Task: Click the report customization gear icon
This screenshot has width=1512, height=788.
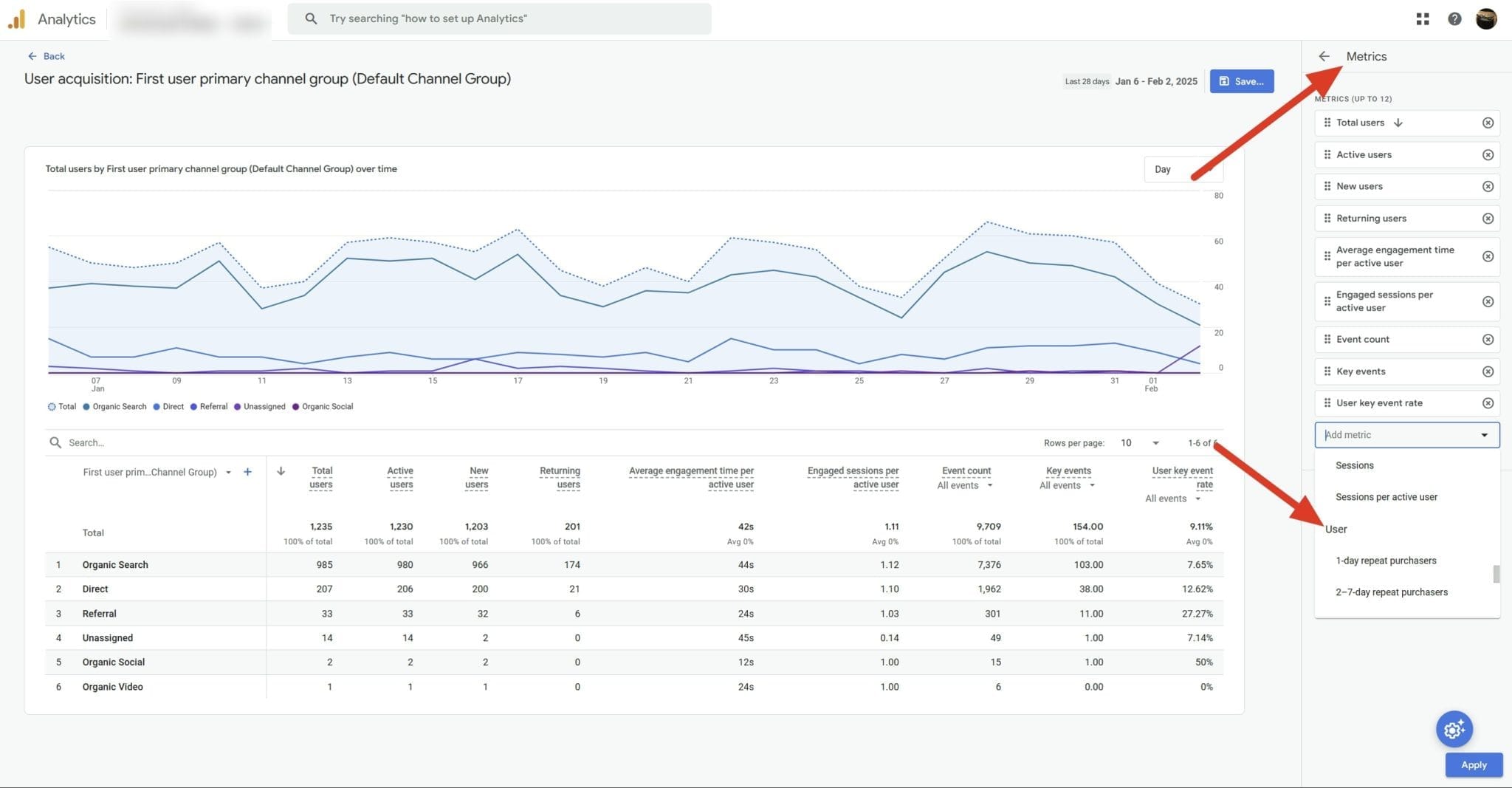Action: pyautogui.click(x=1453, y=730)
